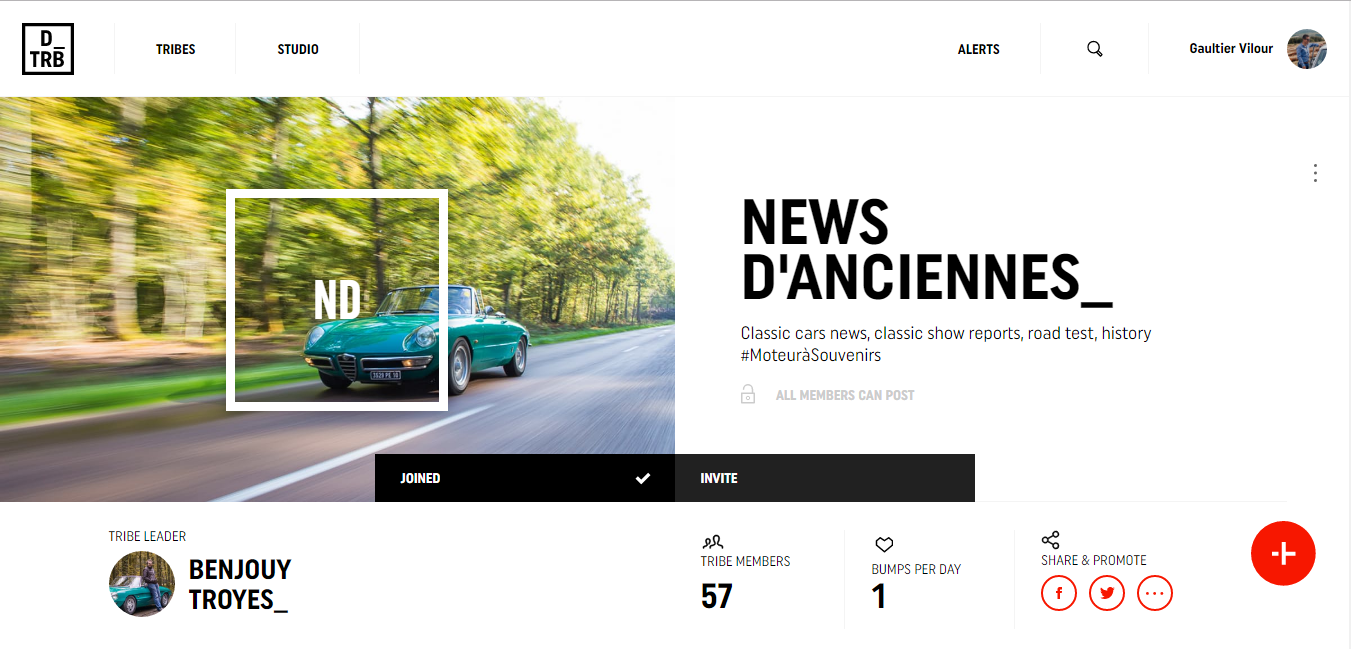Click the bumps per day value 1
The width and height of the screenshot is (1351, 649).
(879, 597)
